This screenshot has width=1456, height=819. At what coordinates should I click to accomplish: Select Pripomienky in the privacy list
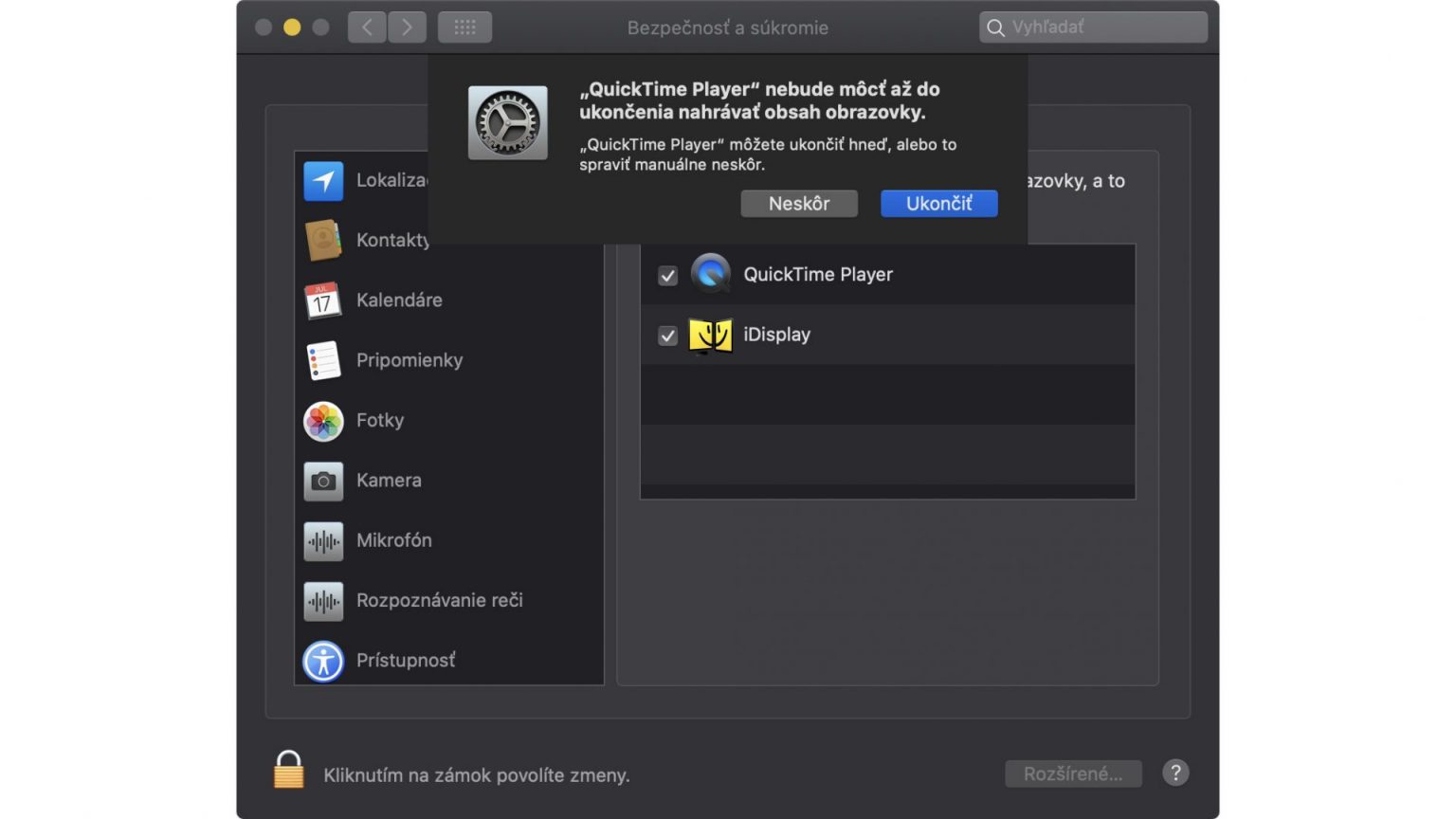448,360
